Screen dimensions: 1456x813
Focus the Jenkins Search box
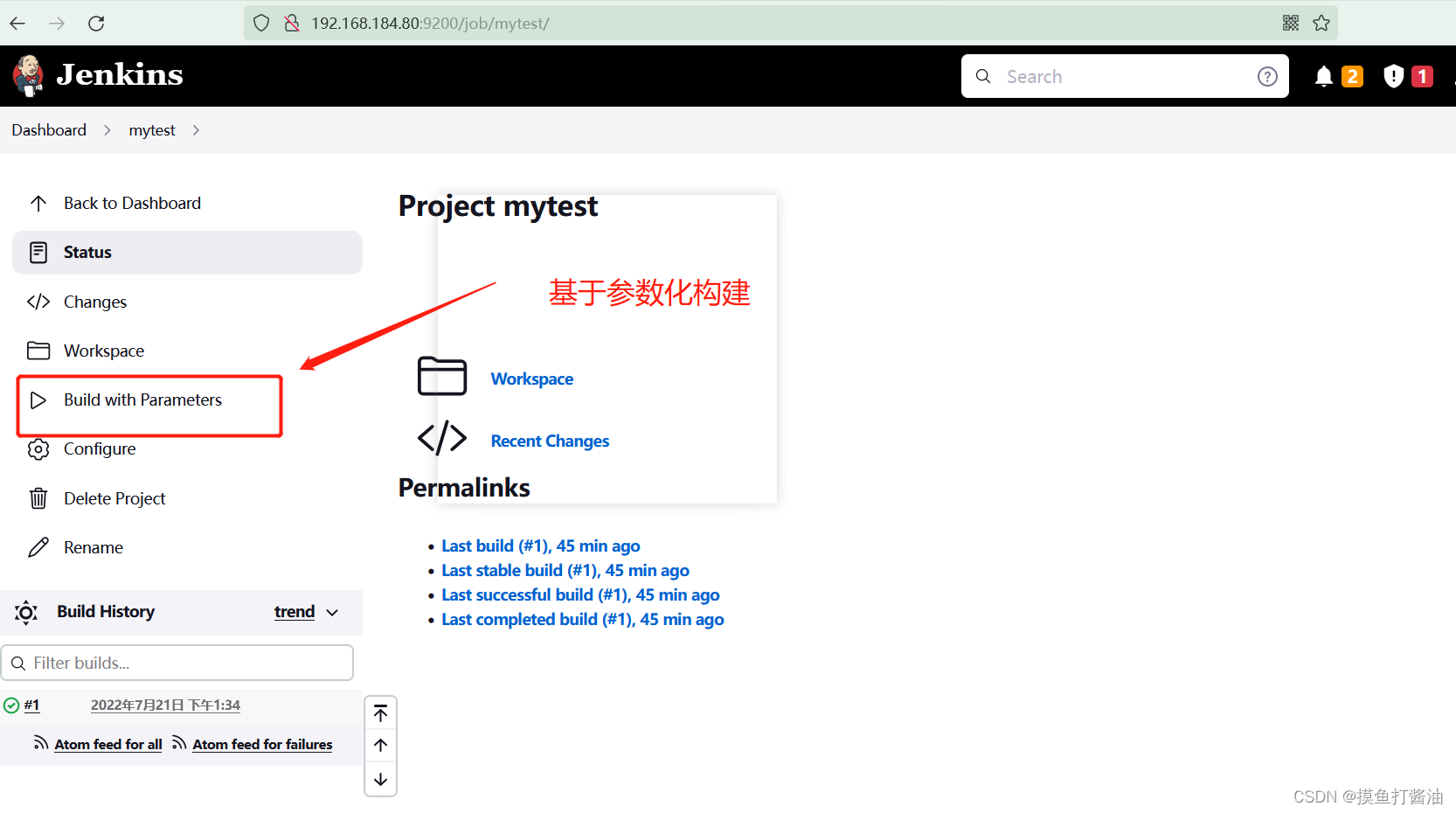click(1125, 76)
